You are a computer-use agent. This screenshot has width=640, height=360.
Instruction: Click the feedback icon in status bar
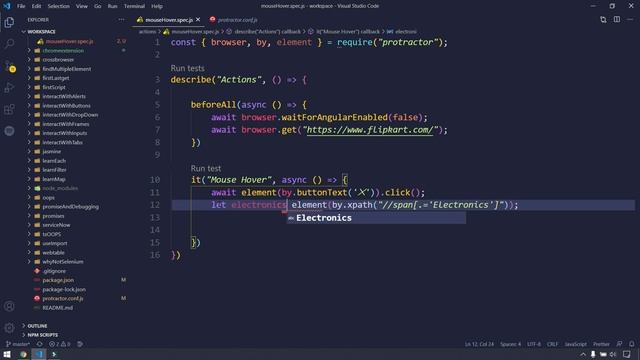click(620, 344)
